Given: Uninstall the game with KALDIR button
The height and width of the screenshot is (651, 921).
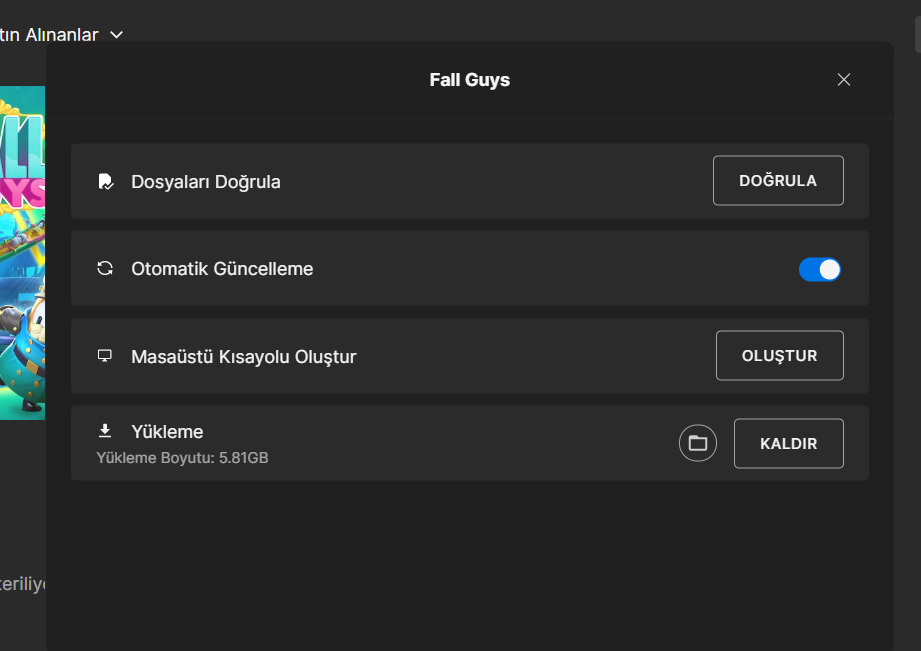Looking at the screenshot, I should pos(788,443).
